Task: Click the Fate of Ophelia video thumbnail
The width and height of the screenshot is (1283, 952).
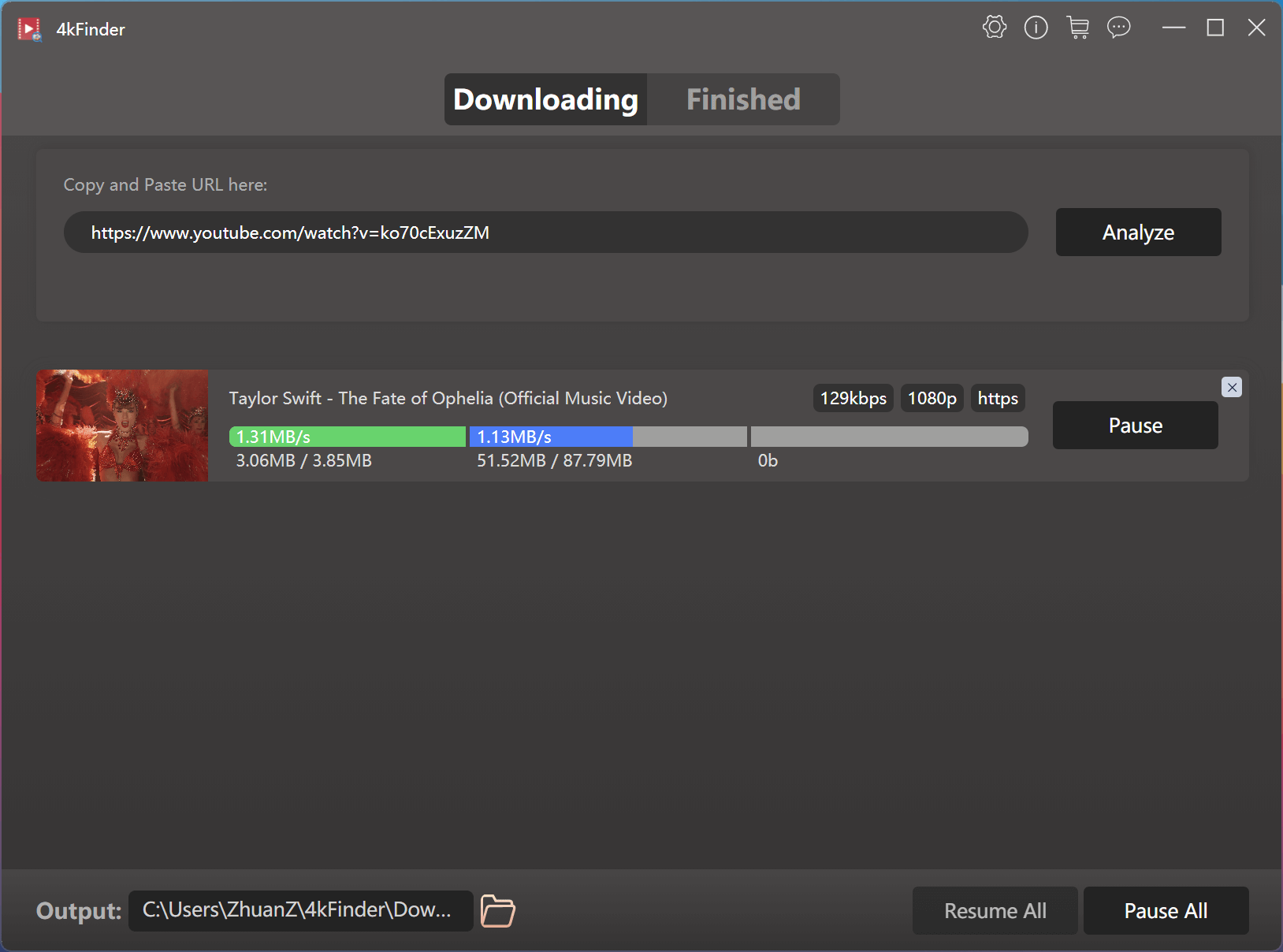Action: point(122,426)
